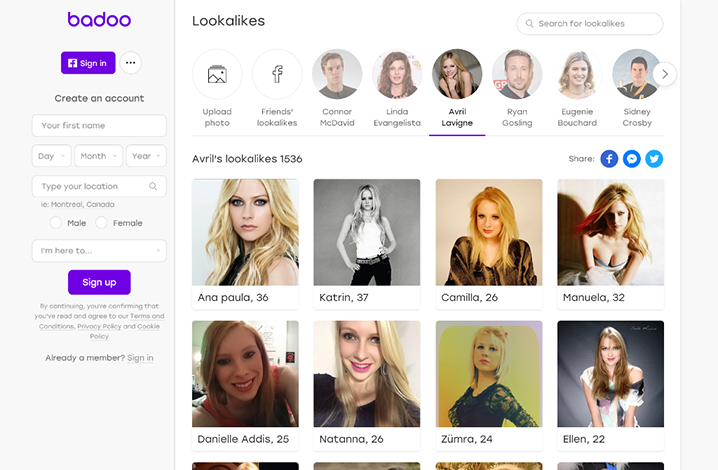Open Zümra, 24 profile photo

pos(489,374)
